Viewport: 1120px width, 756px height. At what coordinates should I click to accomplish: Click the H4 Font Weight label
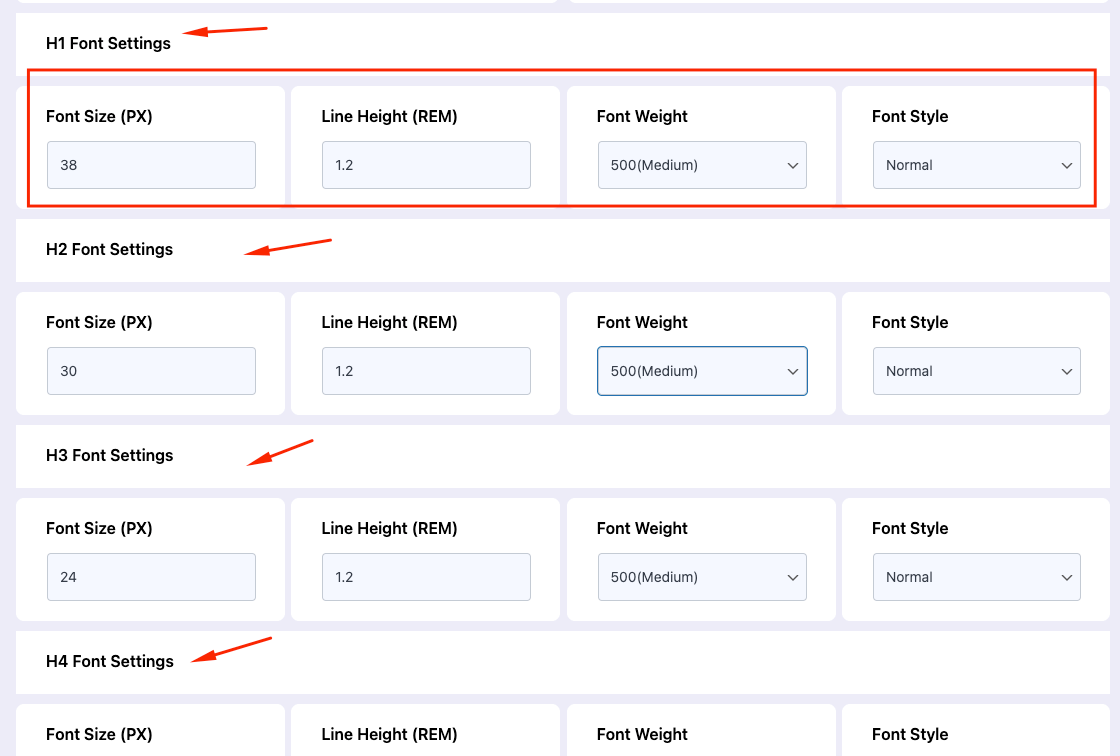tap(642, 734)
